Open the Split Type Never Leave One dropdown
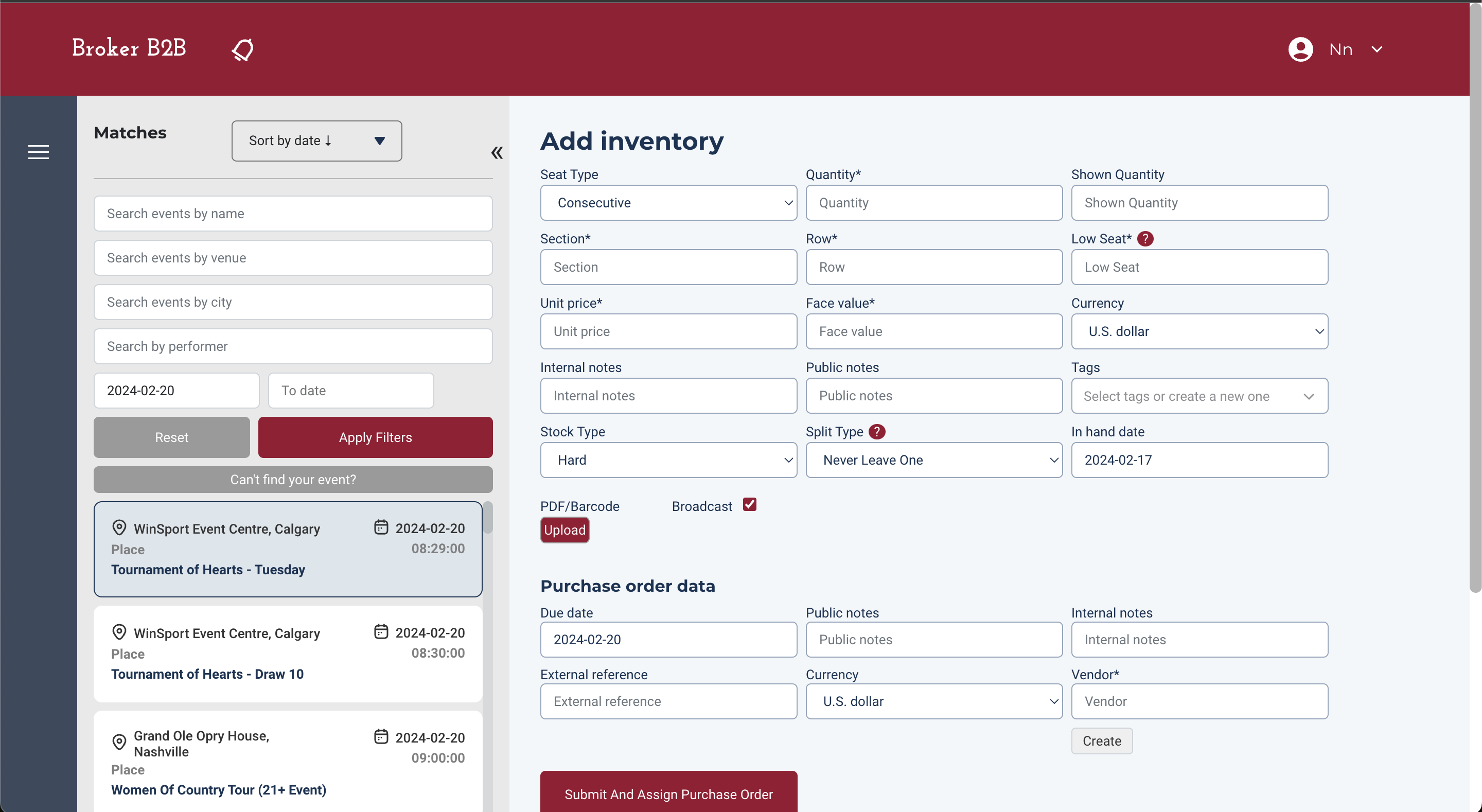Screen dimensions: 1482x812 933,460
